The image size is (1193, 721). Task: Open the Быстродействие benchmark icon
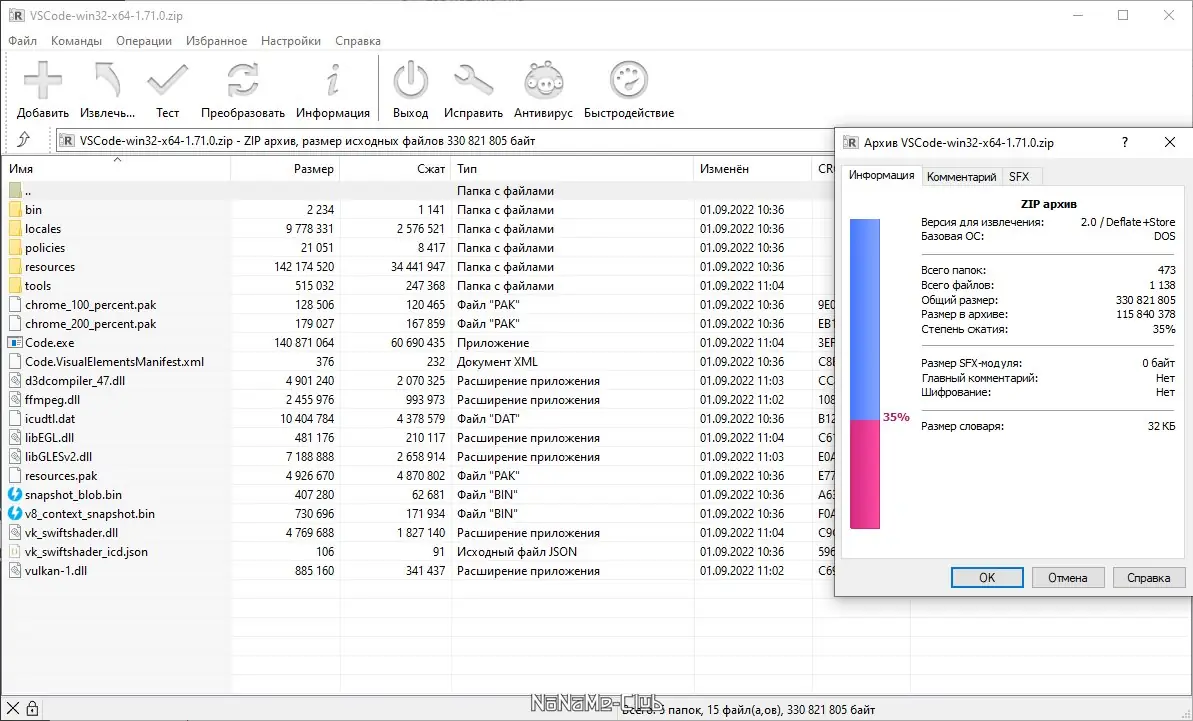pyautogui.click(x=628, y=80)
